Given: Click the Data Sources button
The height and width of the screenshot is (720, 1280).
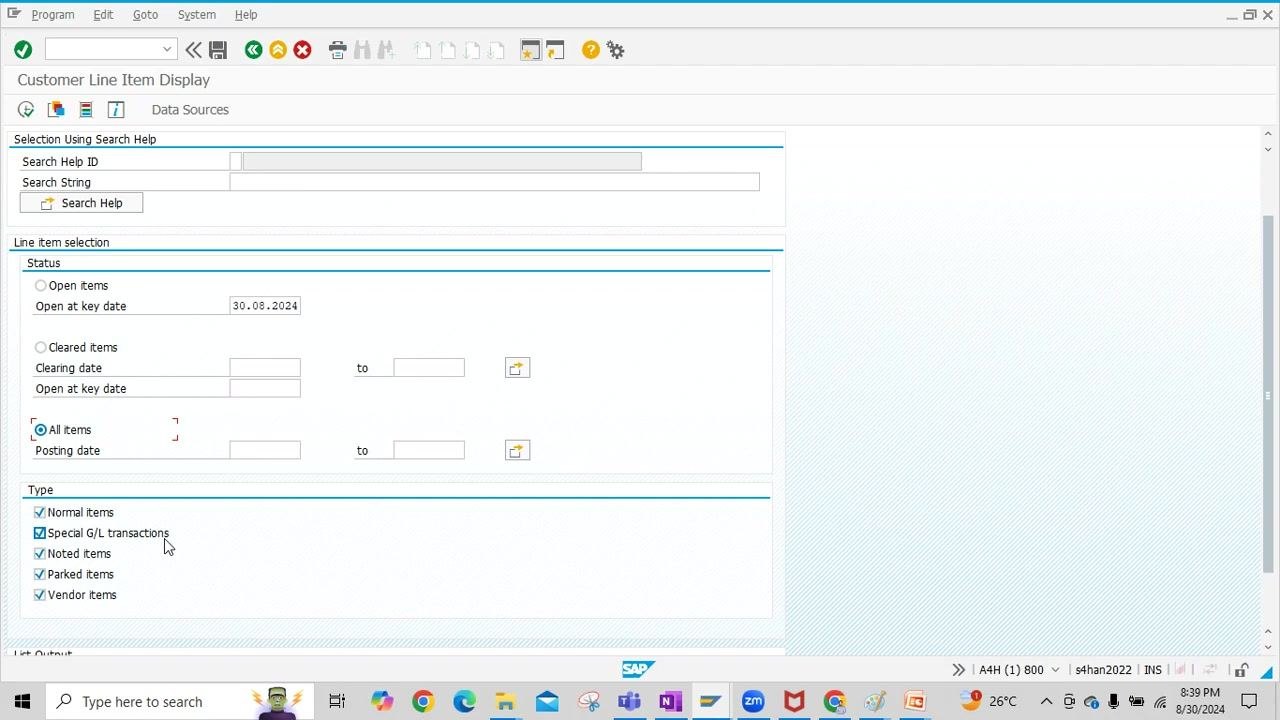Looking at the screenshot, I should [x=190, y=110].
